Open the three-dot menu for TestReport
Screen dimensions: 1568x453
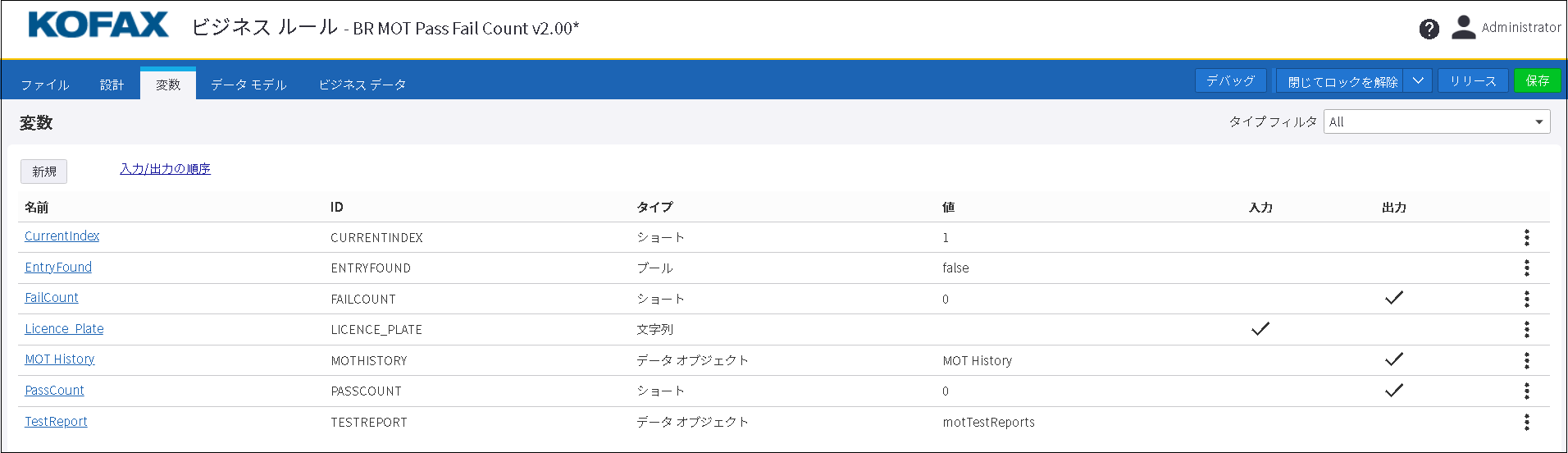[1526, 422]
